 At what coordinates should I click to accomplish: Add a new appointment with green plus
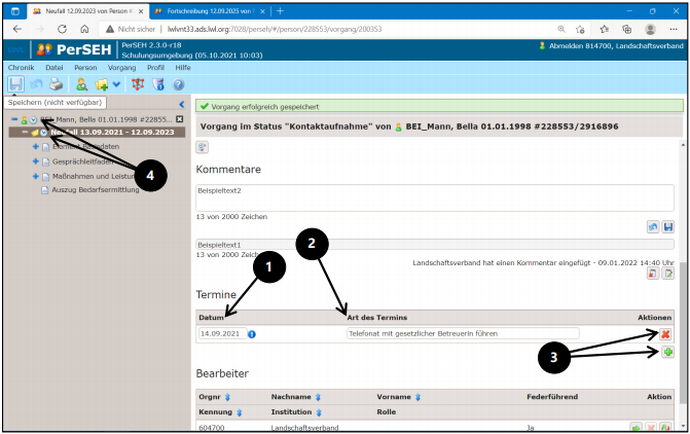pyautogui.click(x=668, y=352)
